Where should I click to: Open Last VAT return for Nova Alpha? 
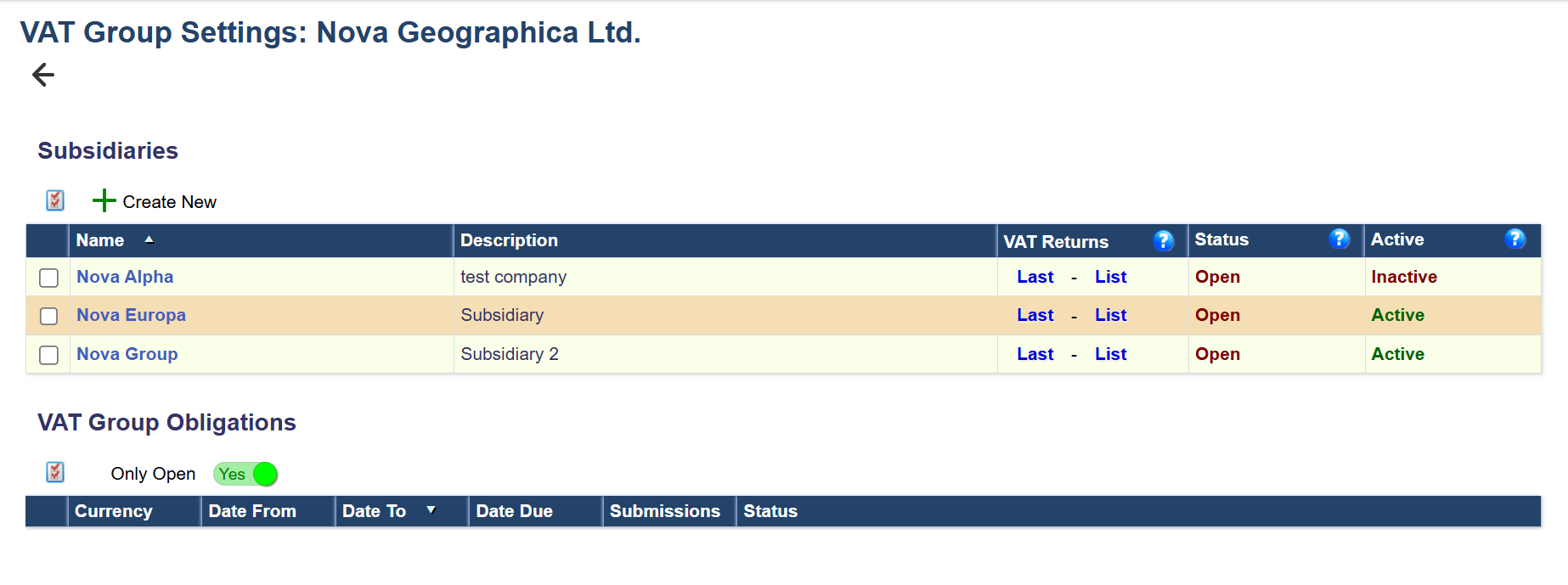click(1035, 277)
